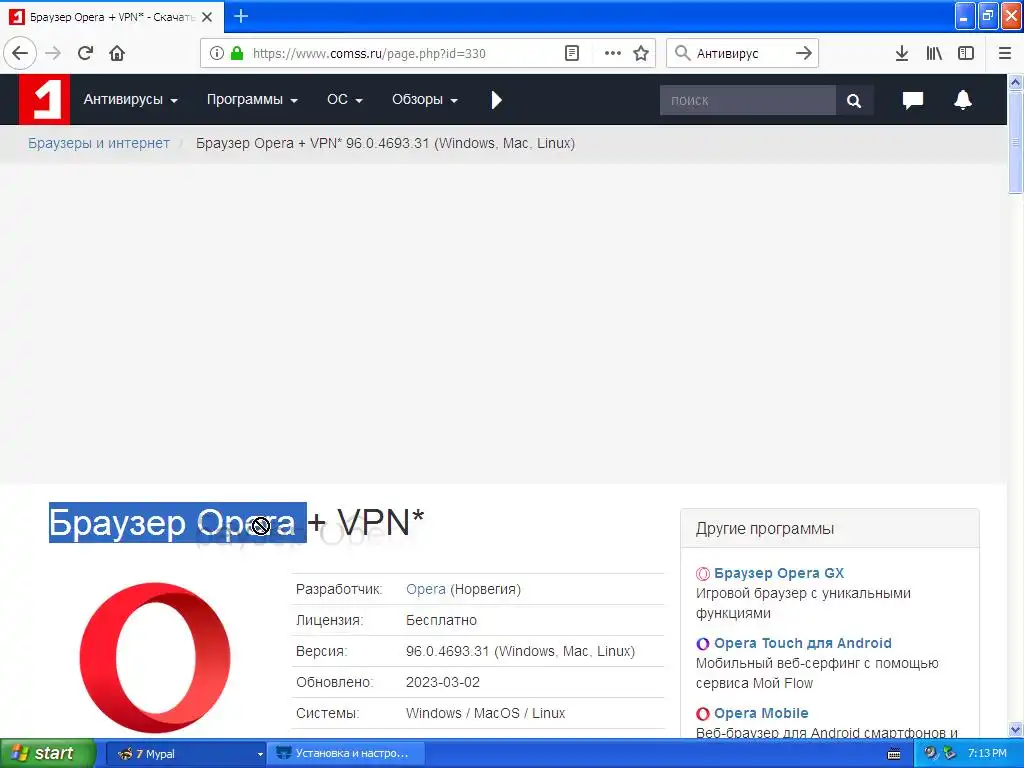Switch to the Mypal taskbar group
Screen dimensions: 1024x768
(x=185, y=754)
